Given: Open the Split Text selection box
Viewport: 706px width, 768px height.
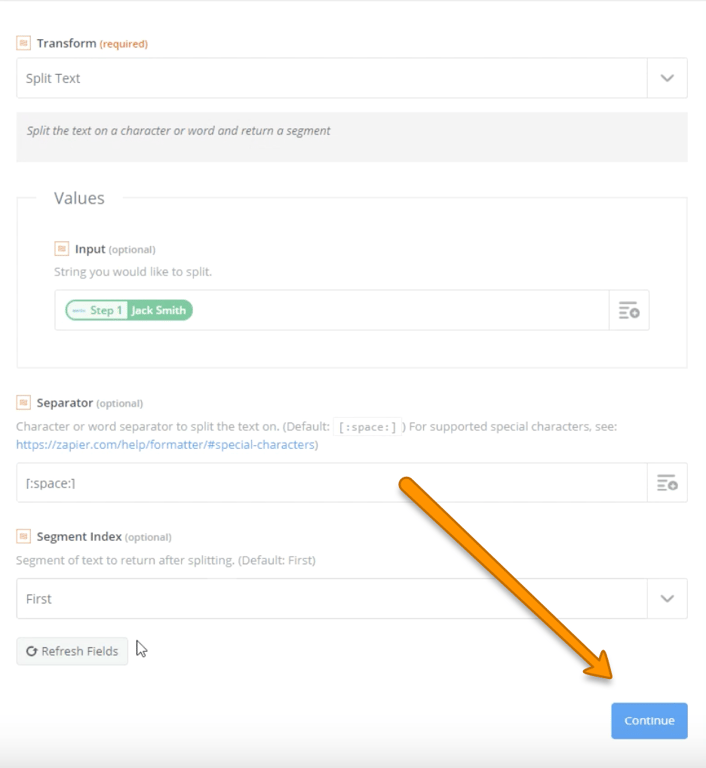Looking at the screenshot, I should pos(330,78).
